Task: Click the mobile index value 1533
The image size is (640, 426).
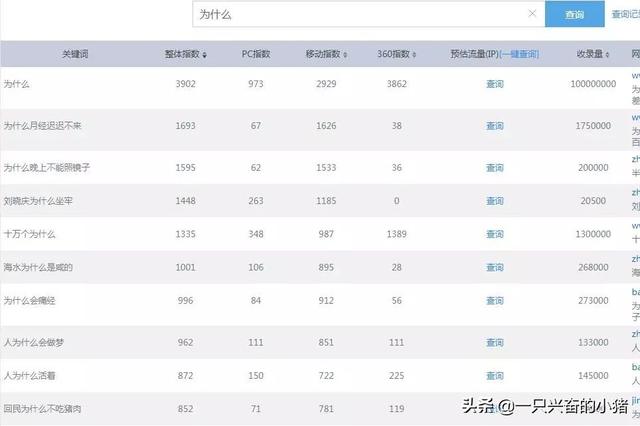Action: (326, 168)
